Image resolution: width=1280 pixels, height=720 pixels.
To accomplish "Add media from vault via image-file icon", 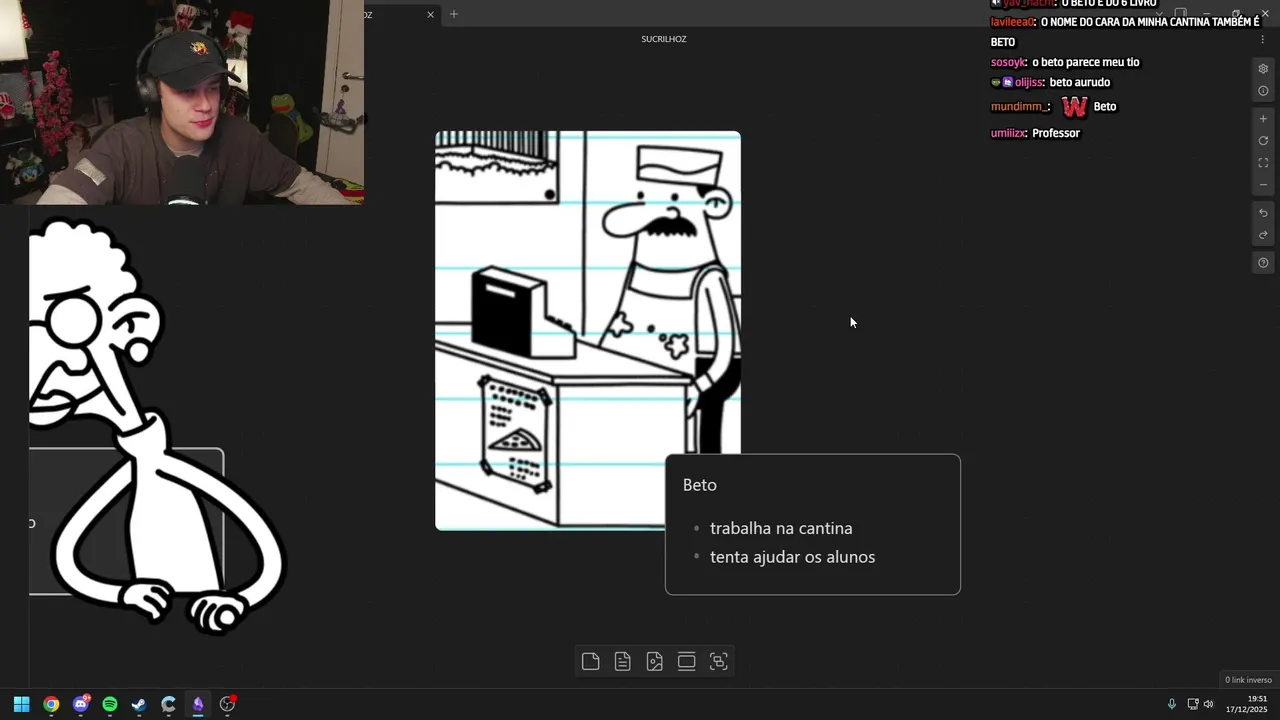I will (654, 661).
